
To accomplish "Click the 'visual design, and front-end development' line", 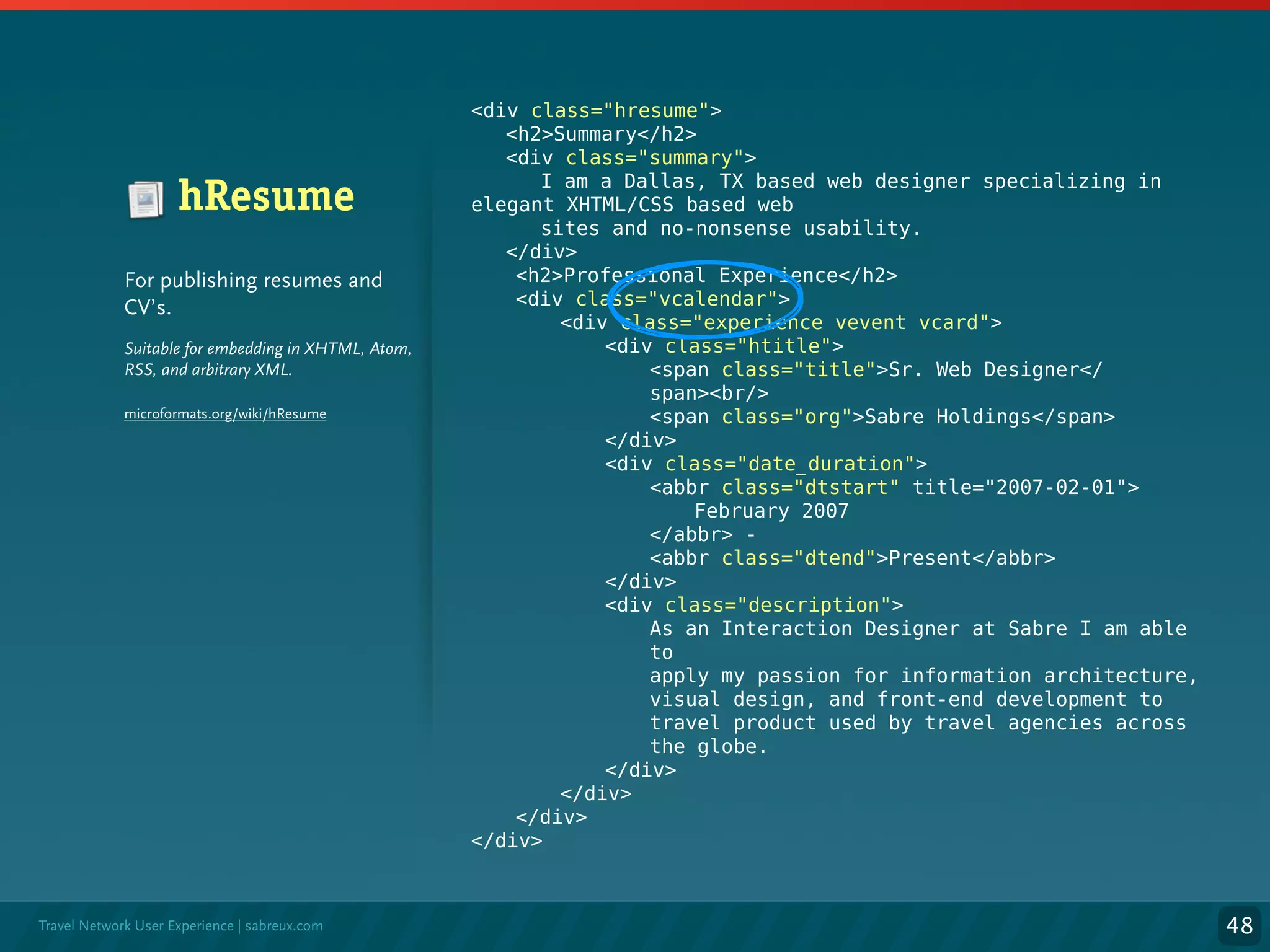I will click(x=906, y=699).
